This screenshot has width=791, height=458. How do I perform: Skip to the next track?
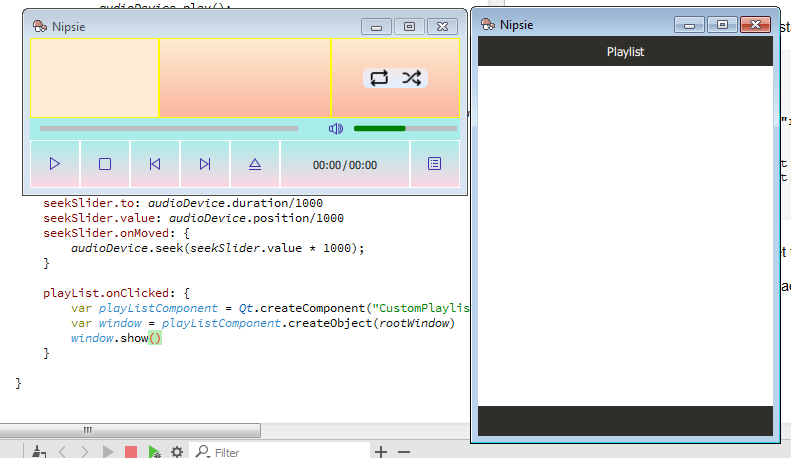(x=204, y=164)
